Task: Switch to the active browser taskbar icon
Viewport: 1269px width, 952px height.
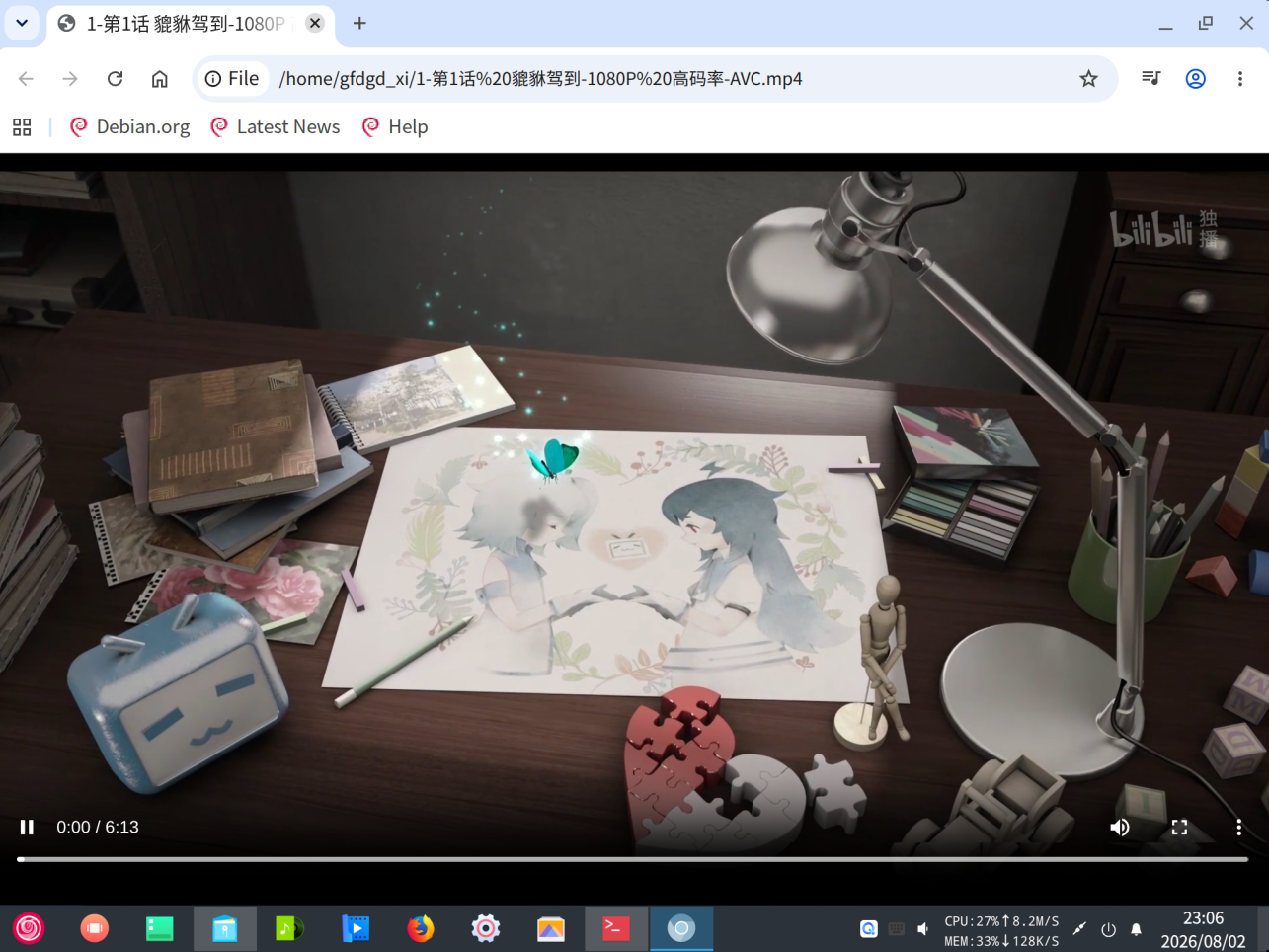Action: pyautogui.click(x=681, y=928)
